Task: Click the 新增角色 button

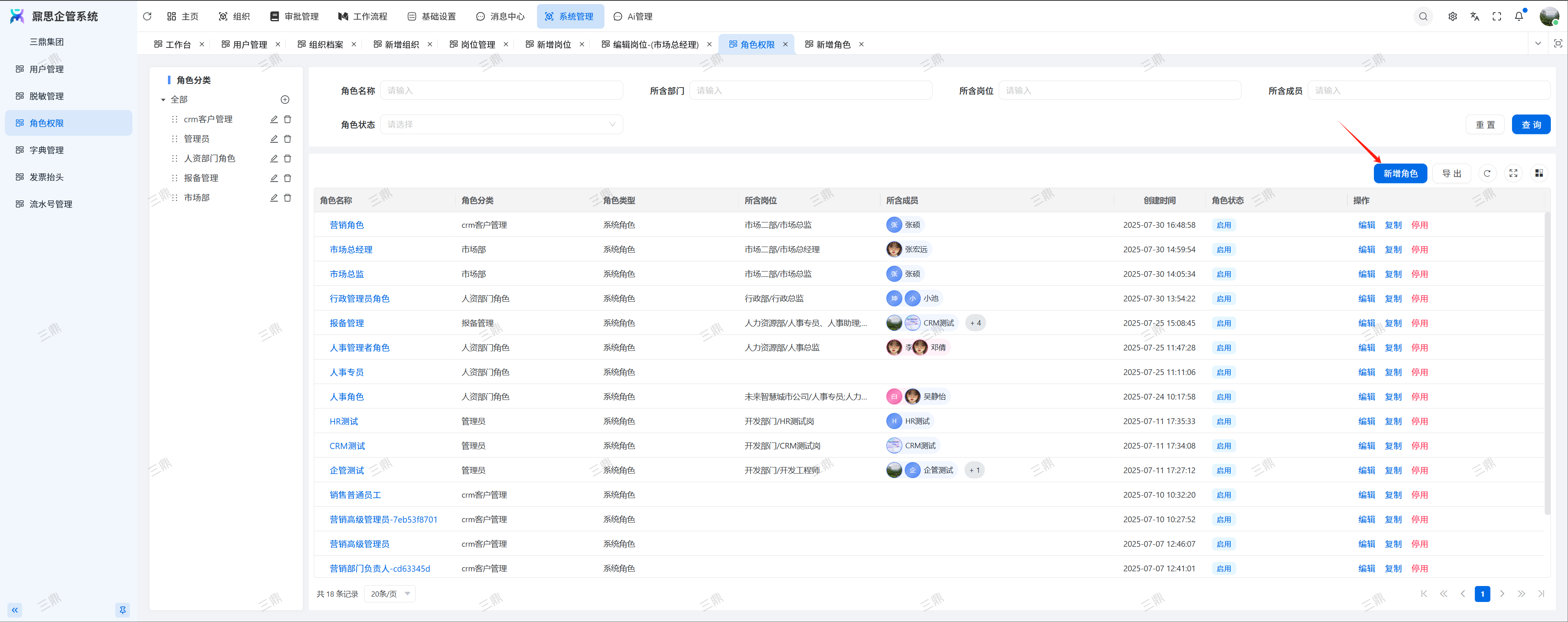Action: [1399, 174]
